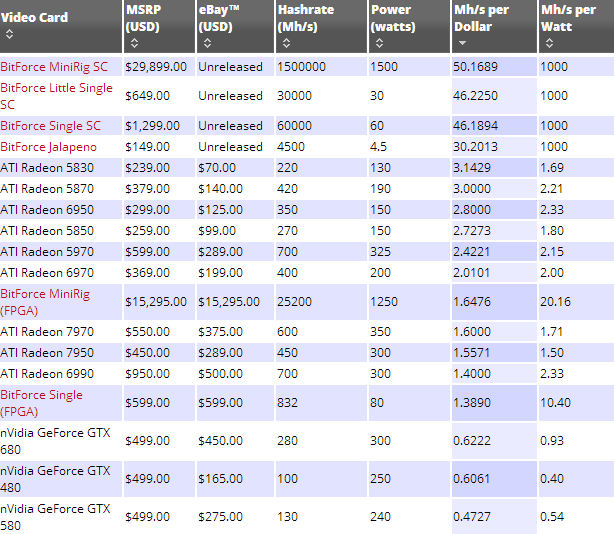Click Mh/s per Dollar descending sort arrow
This screenshot has height=534, width=614.
coord(462,43)
